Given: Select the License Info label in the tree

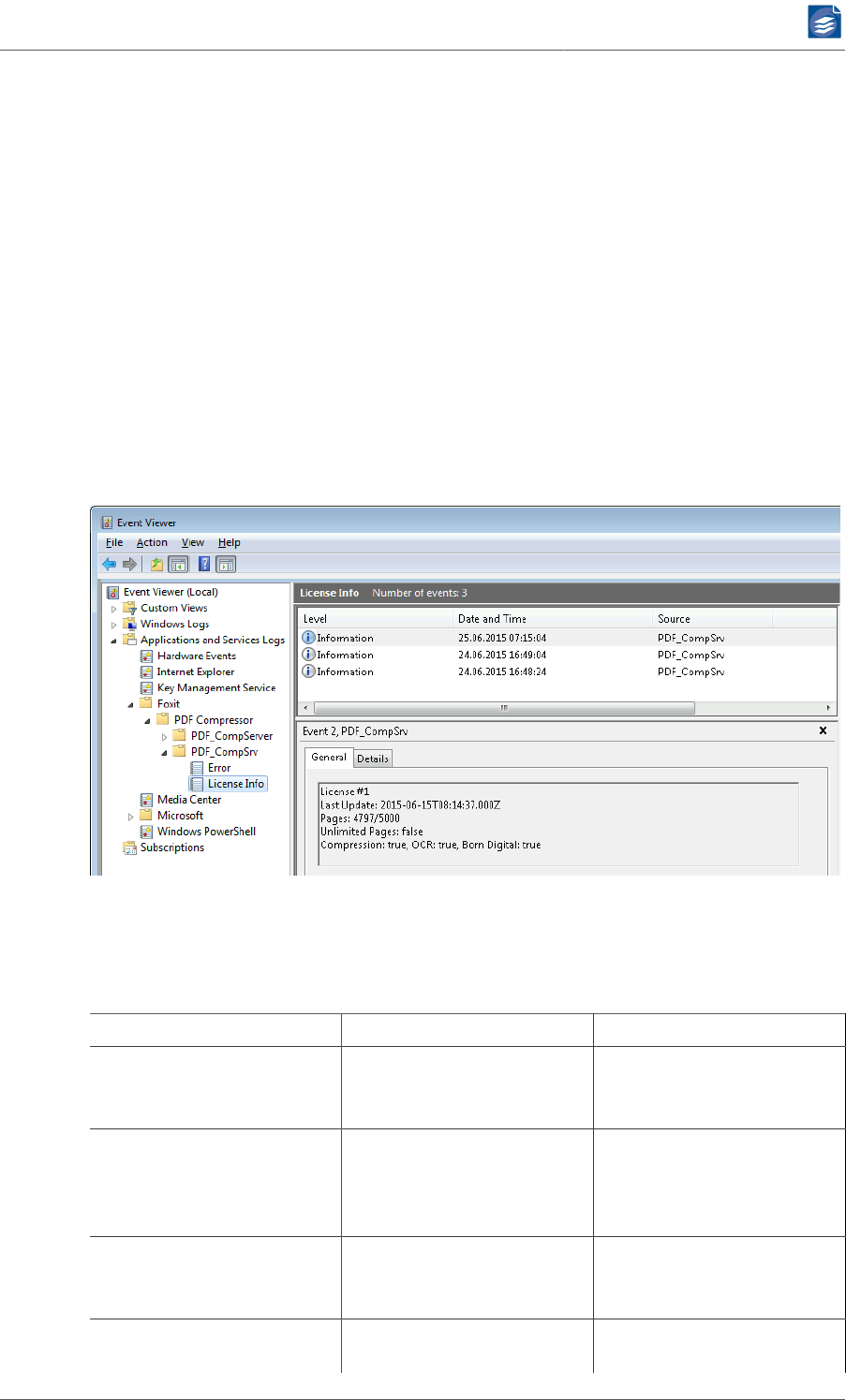Looking at the screenshot, I should 236,784.
